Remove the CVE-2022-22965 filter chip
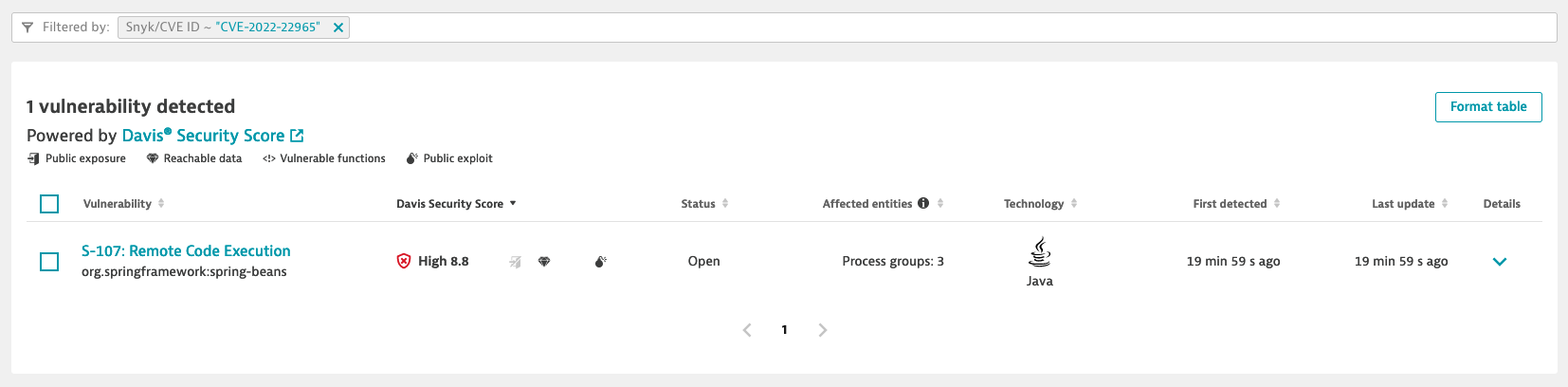1568x387 pixels. [337, 28]
